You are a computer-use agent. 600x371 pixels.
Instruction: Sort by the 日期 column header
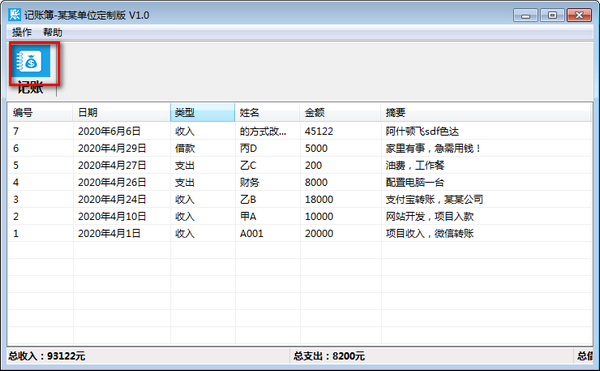121,112
